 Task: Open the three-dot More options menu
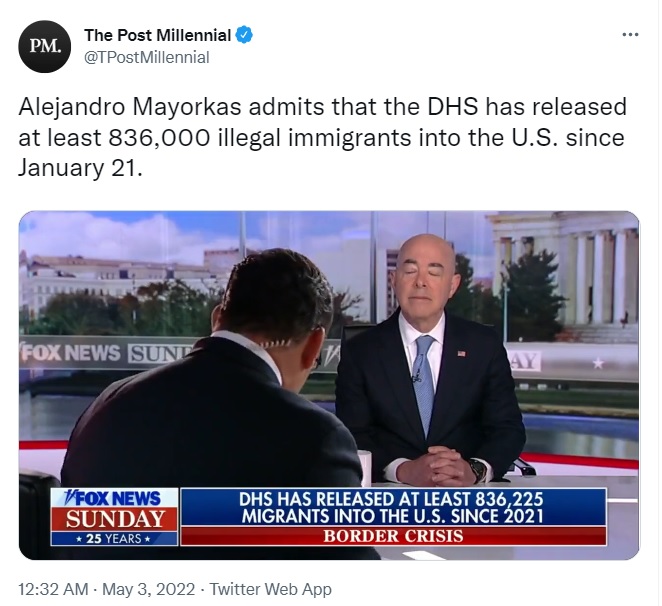pos(630,35)
